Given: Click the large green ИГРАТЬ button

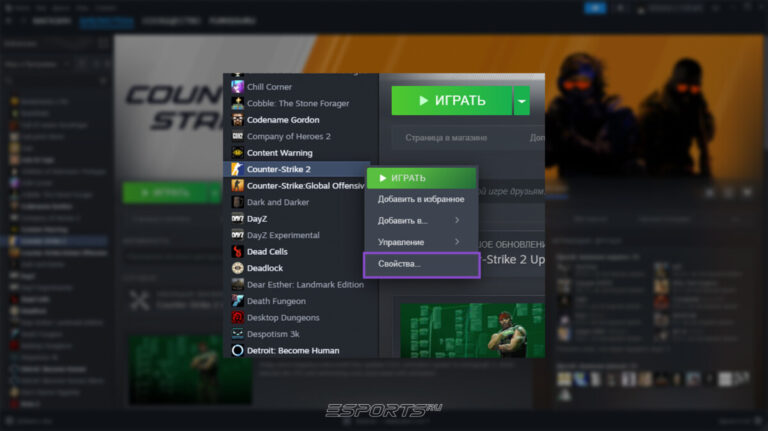Looking at the screenshot, I should (x=452, y=100).
